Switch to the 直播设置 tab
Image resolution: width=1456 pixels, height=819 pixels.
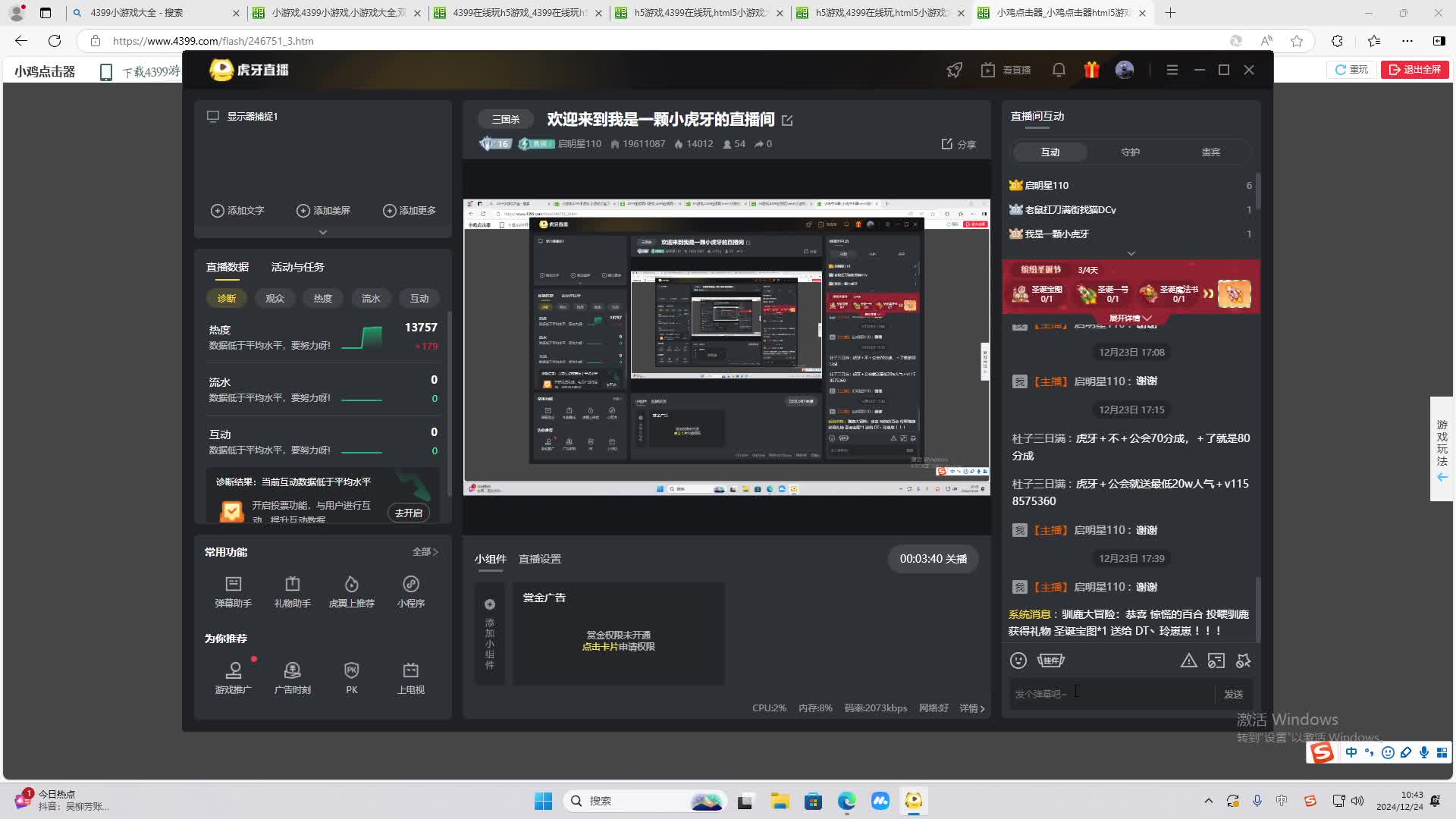pyautogui.click(x=539, y=559)
